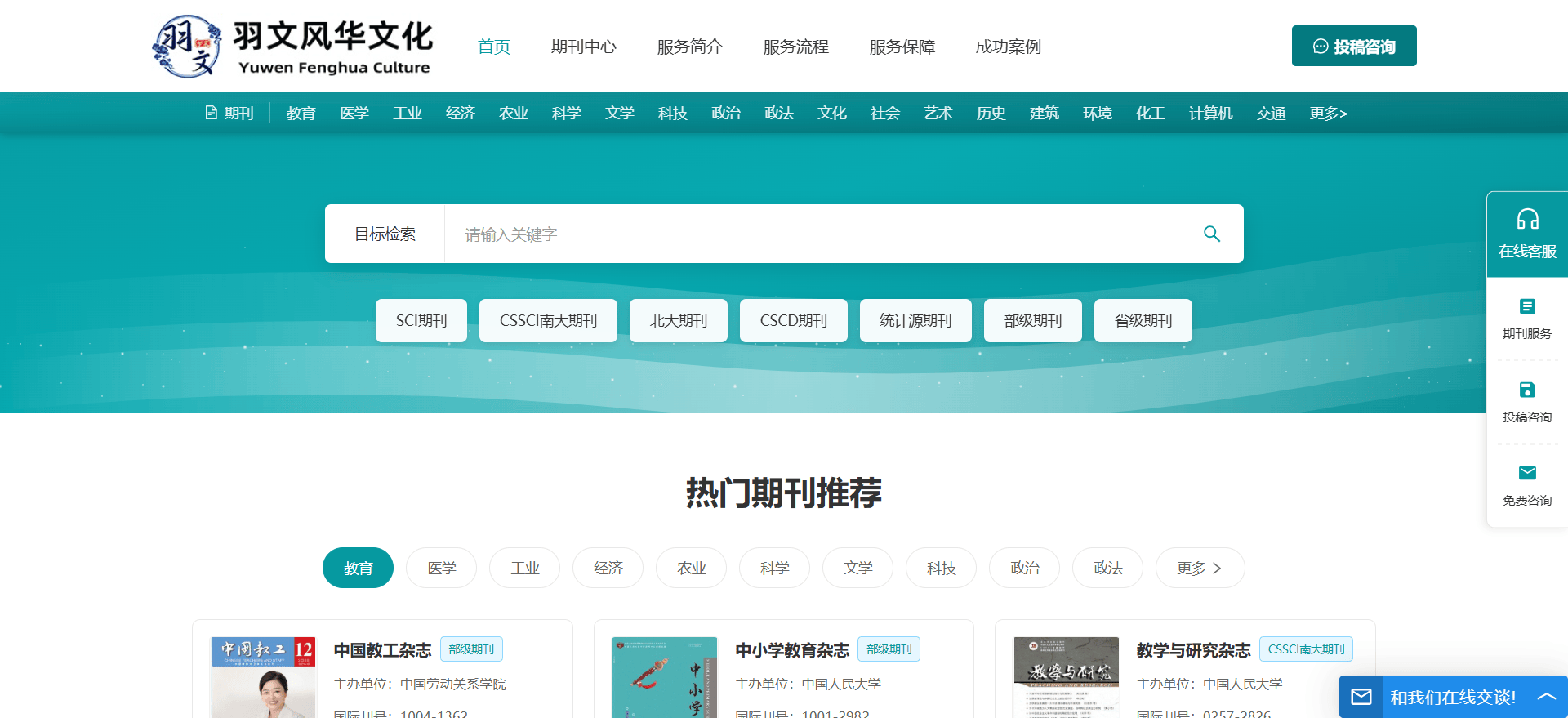Click the CSSCI南大期刊 quick filter button
Image resolution: width=1568 pixels, height=718 pixels.
click(x=548, y=321)
